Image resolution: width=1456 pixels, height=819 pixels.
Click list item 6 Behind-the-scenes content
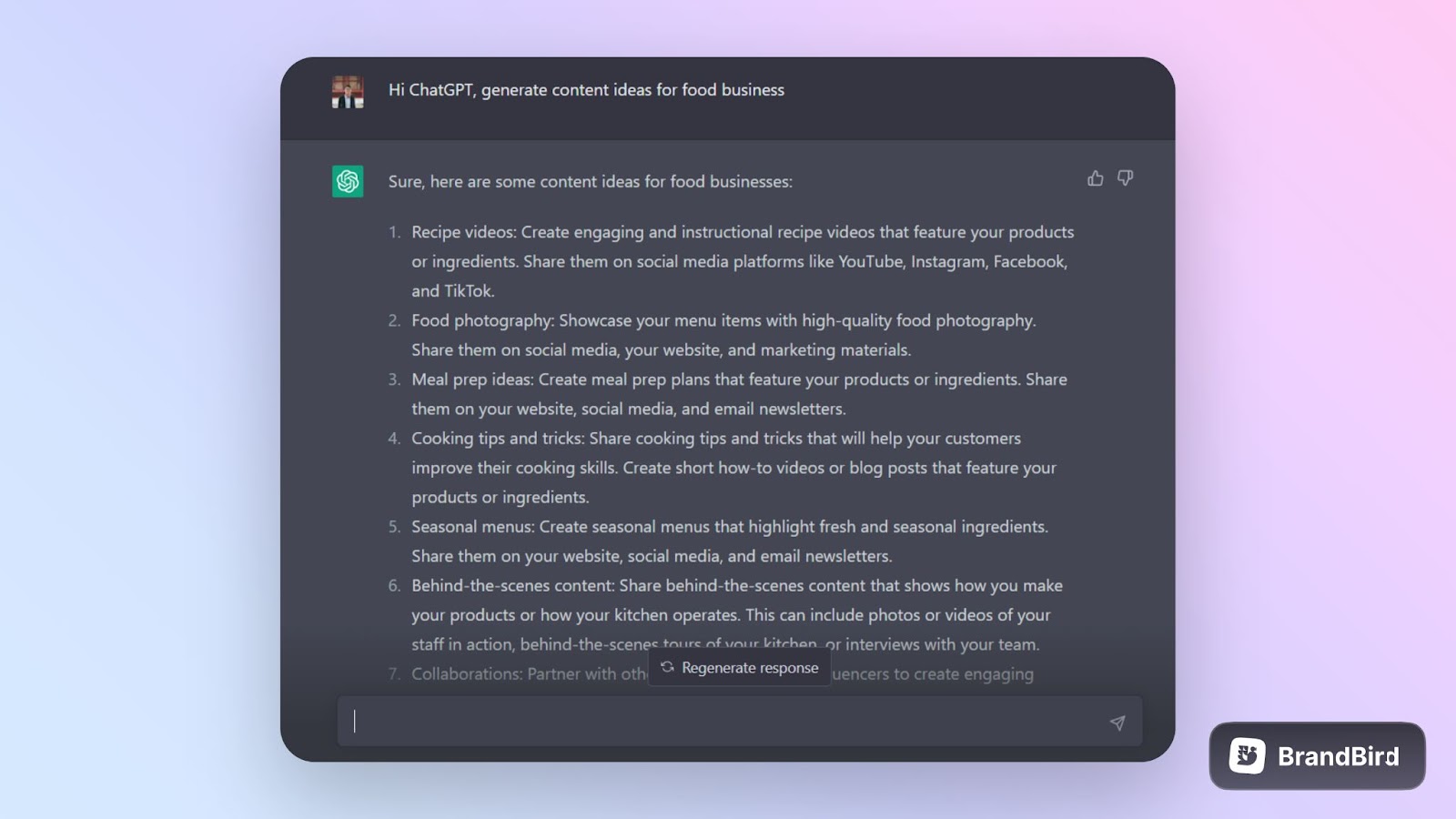click(x=726, y=615)
